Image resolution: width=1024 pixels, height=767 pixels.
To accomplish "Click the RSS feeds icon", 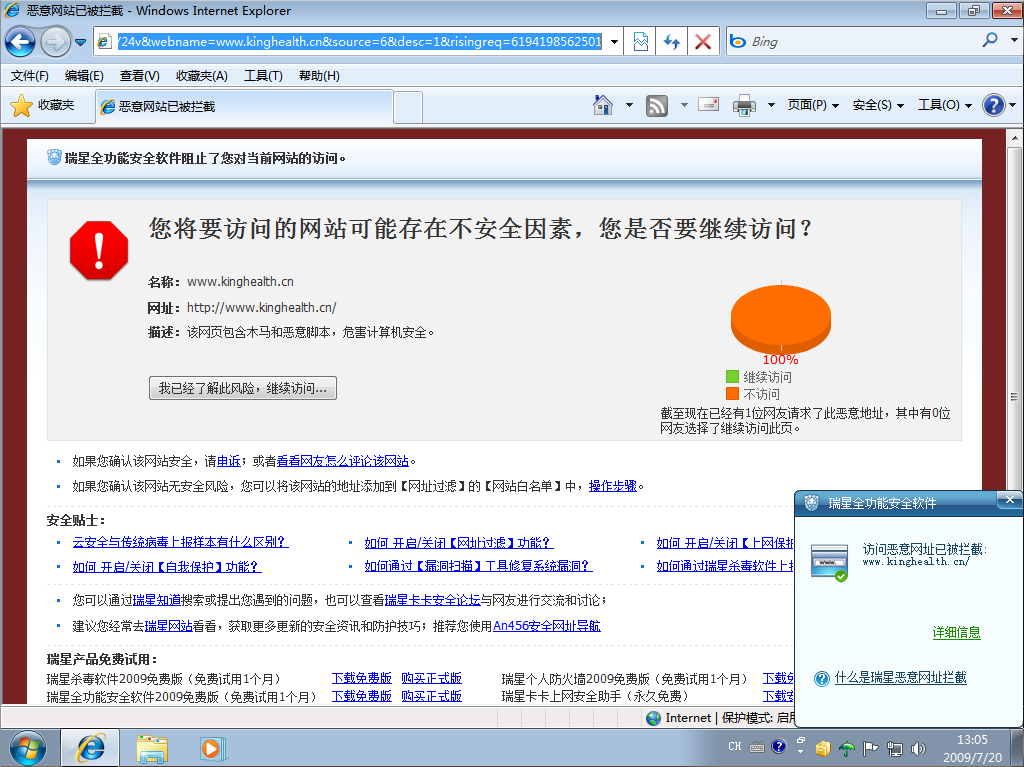I will point(657,105).
